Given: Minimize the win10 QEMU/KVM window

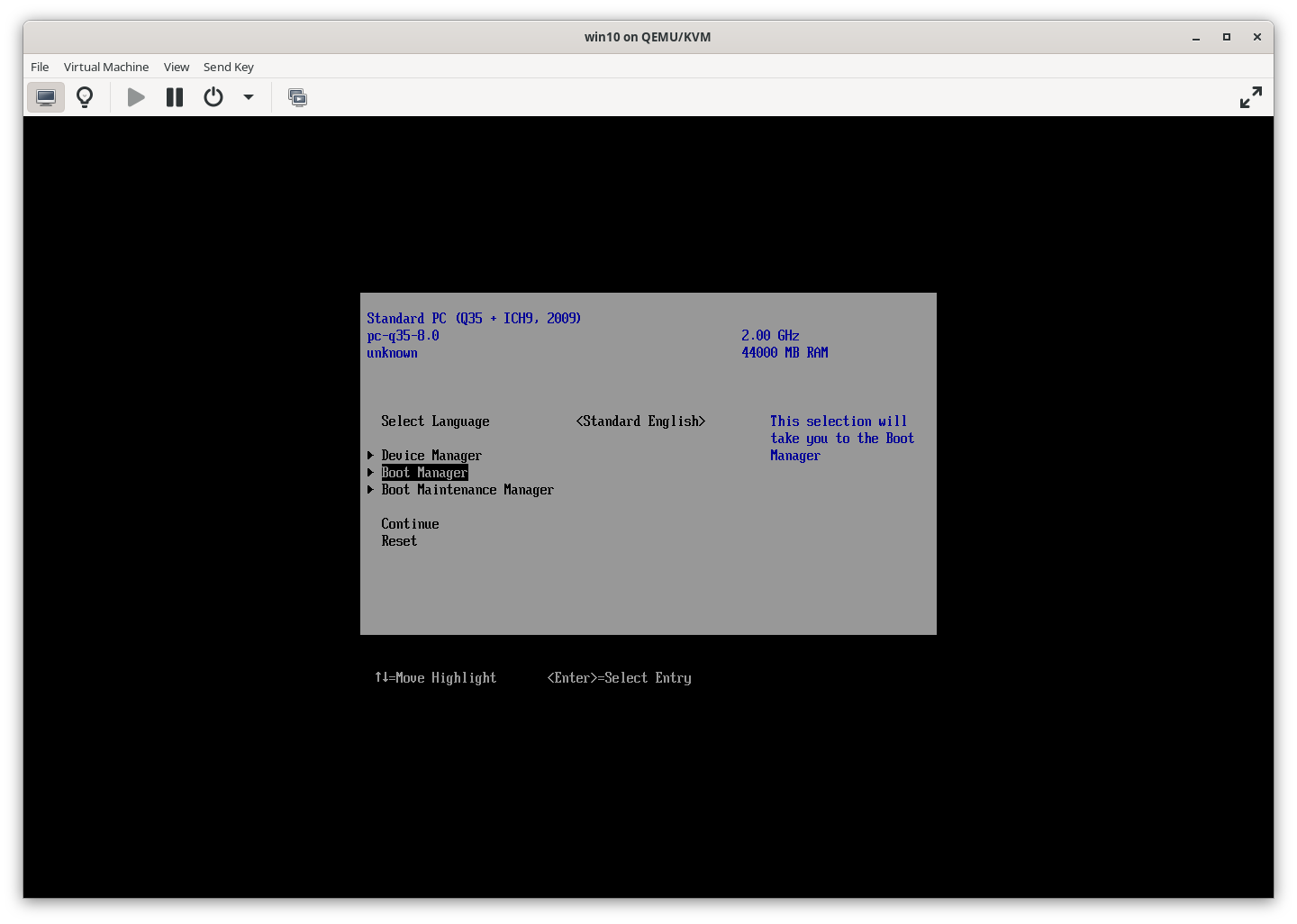Looking at the screenshot, I should [1196, 37].
